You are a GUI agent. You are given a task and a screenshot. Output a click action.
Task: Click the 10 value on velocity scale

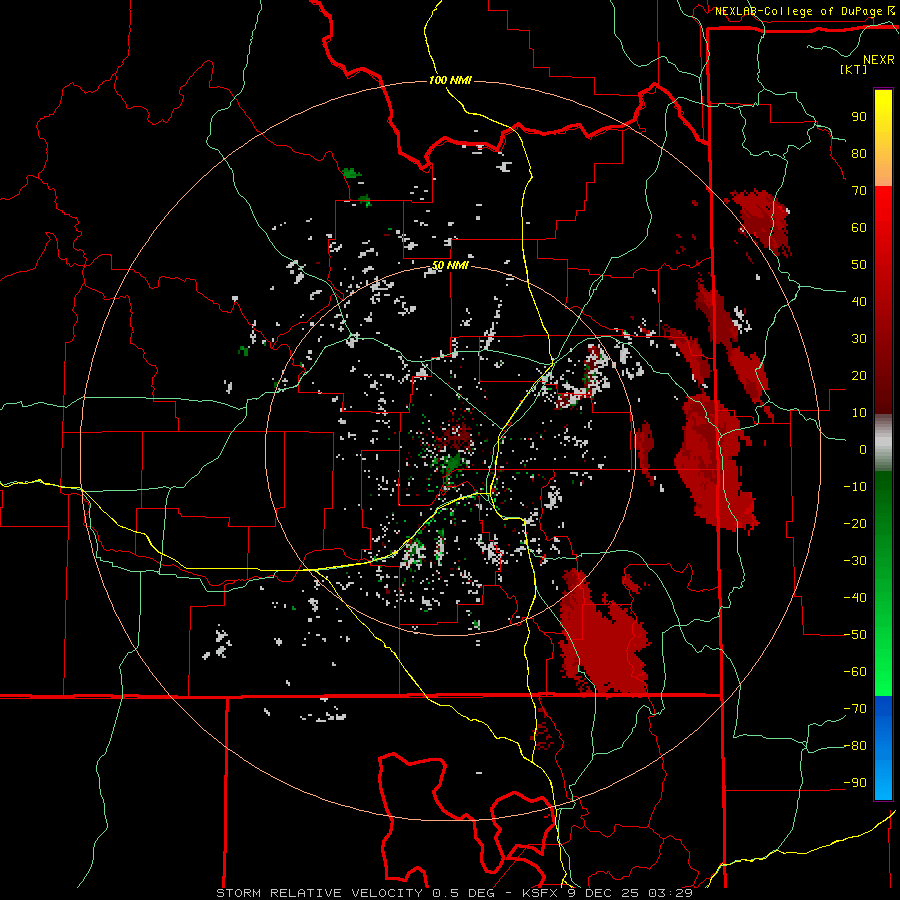859,413
